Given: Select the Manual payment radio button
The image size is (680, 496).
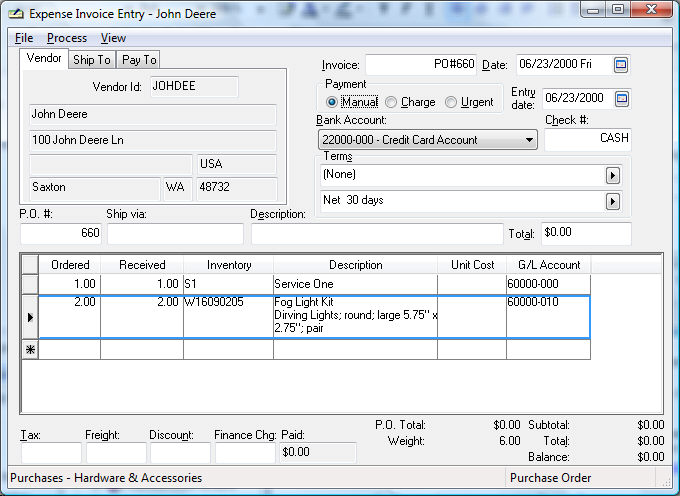Looking at the screenshot, I should 332,102.
